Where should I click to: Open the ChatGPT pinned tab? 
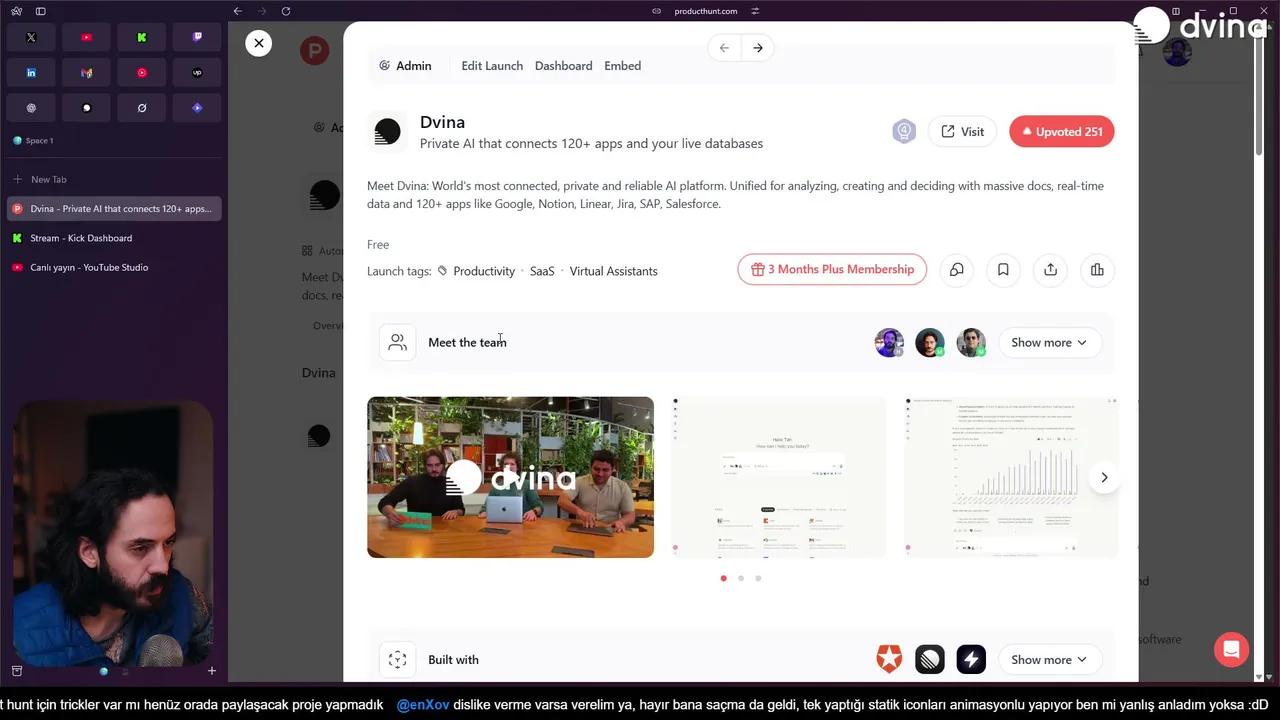click(x=31, y=108)
